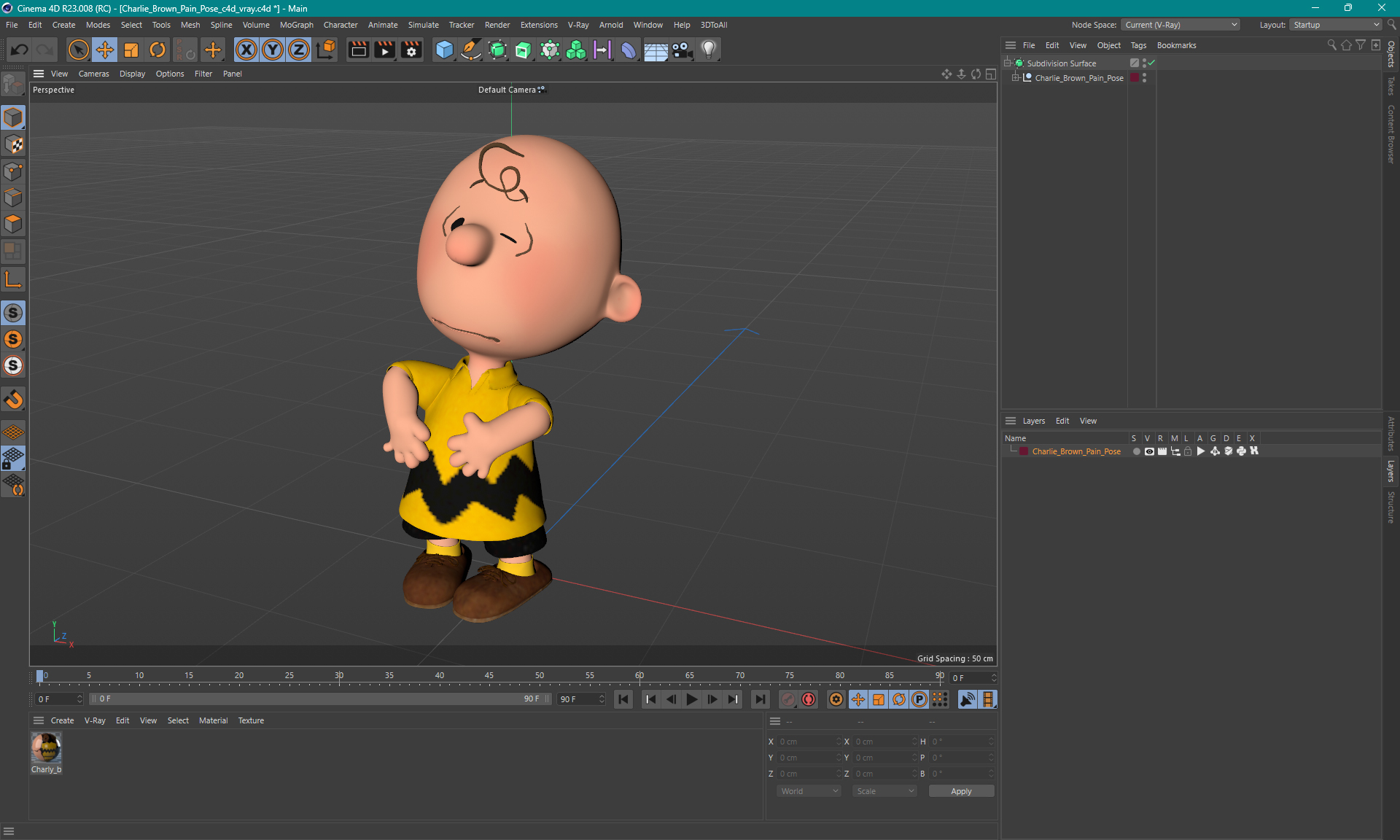Click frame 45 on timeline ruler
The width and height of the screenshot is (1400, 840).
489,676
